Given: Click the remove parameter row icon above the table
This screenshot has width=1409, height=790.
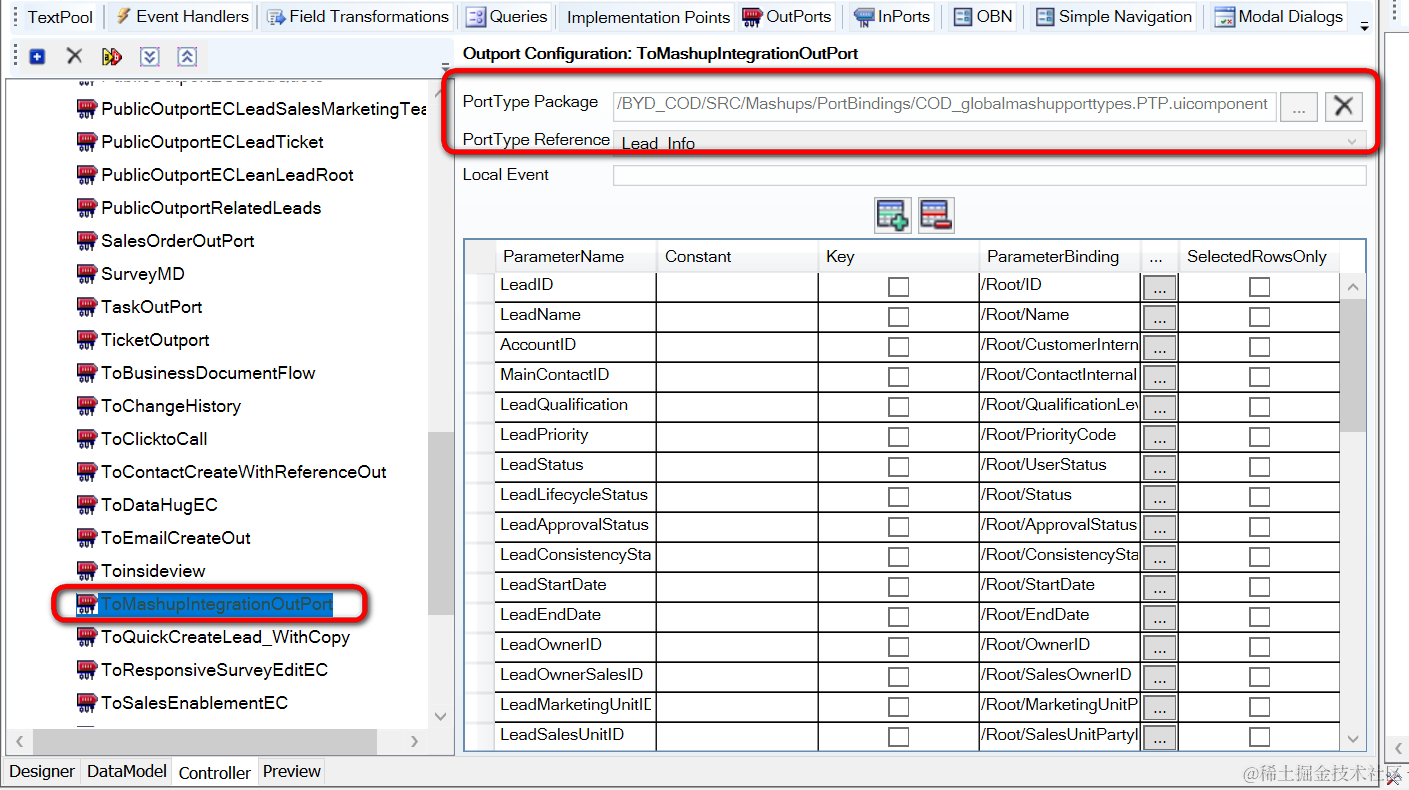Looking at the screenshot, I should click(936, 215).
